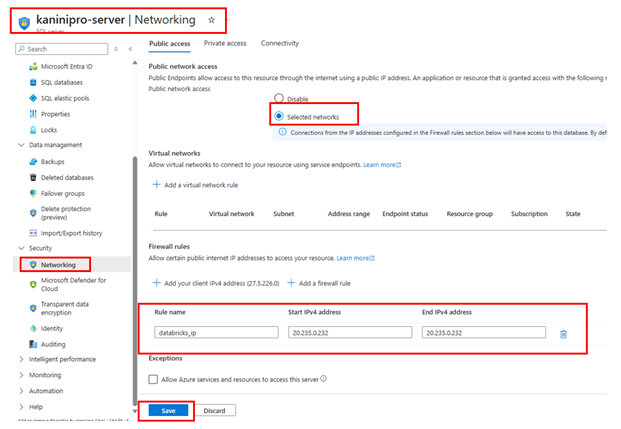
Task: Click the Microsoft Entra ID icon
Action: pyautogui.click(x=33, y=66)
